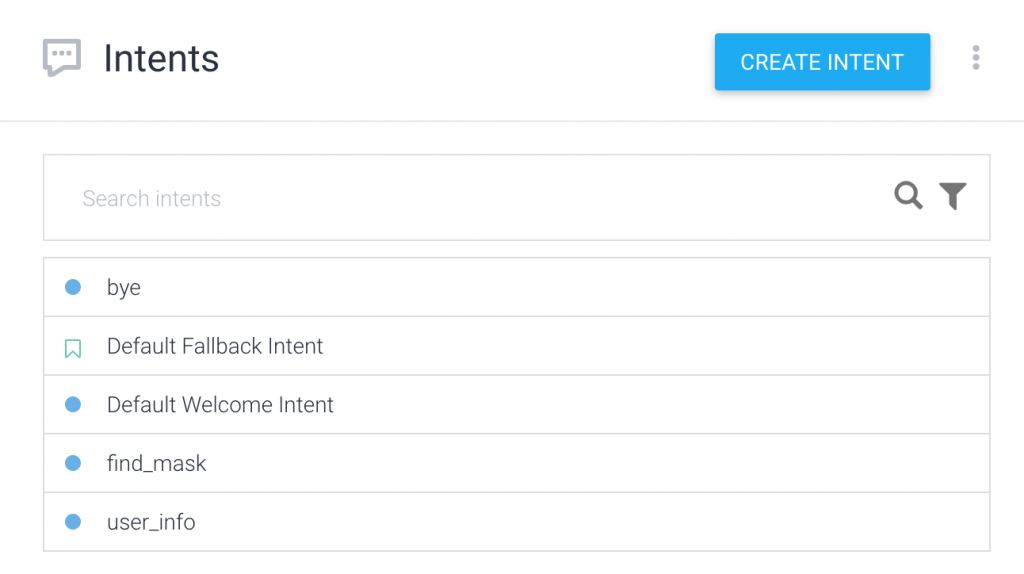Click the blue dot beside find_mask
The height and width of the screenshot is (574, 1024).
click(x=73, y=464)
